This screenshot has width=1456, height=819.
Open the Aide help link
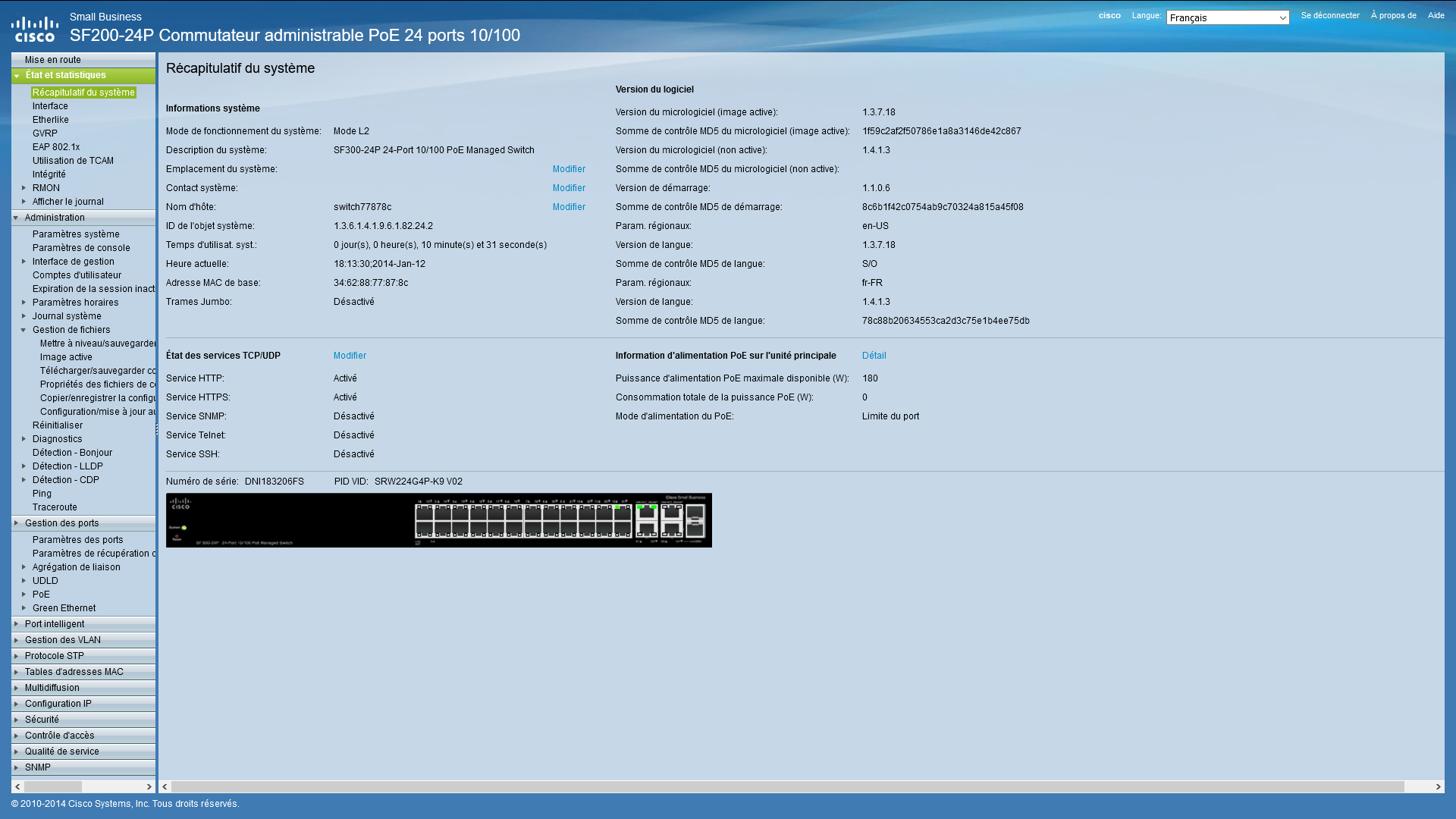coord(1436,15)
